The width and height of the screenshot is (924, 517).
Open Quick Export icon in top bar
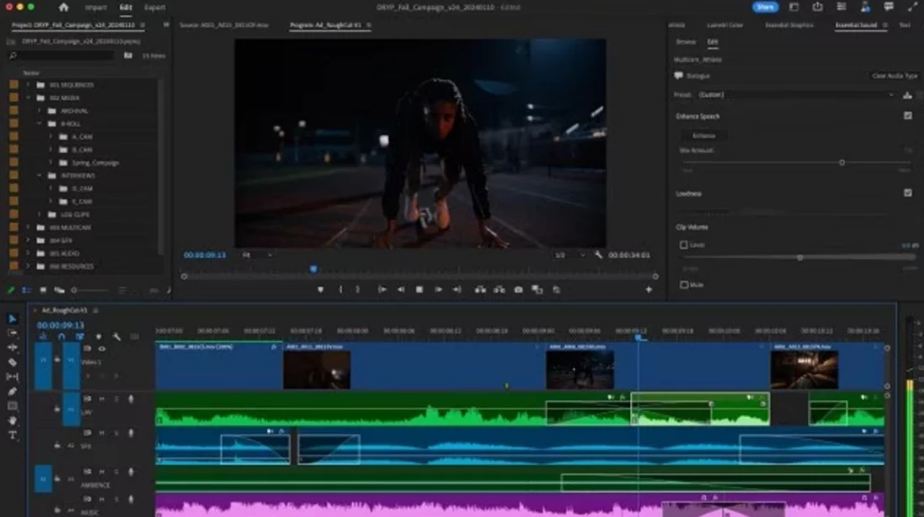click(x=817, y=7)
